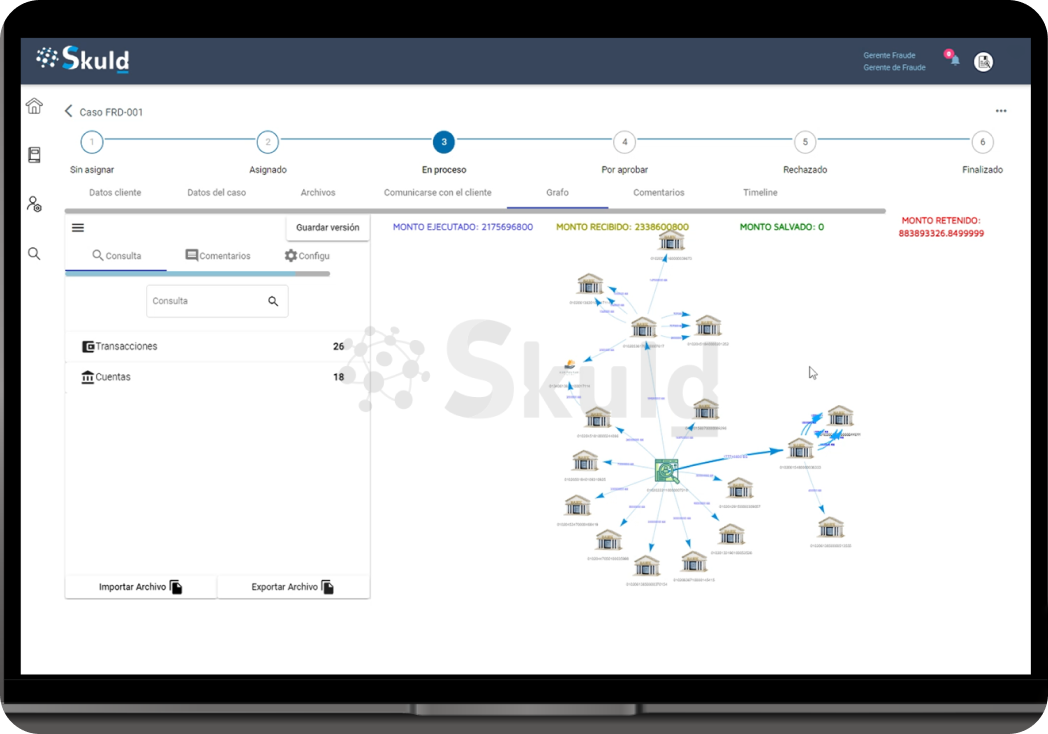Click the Guardar versión button

327,228
